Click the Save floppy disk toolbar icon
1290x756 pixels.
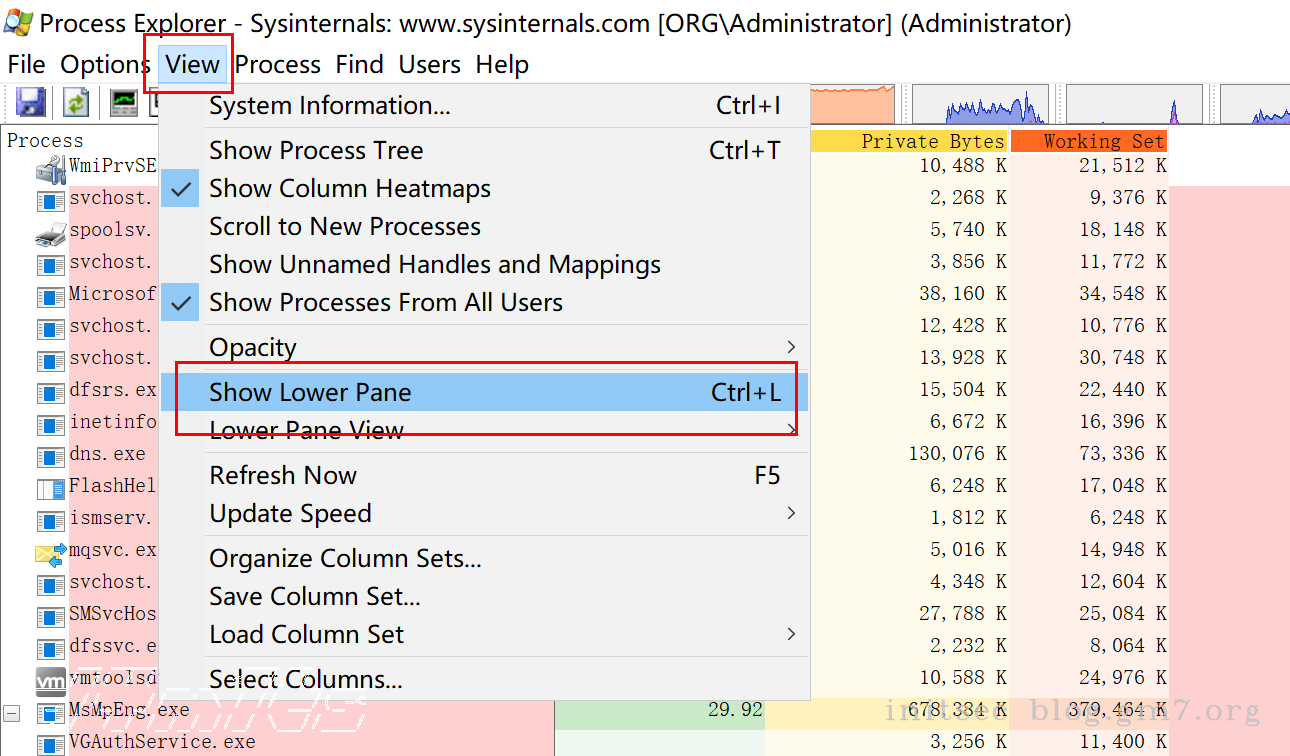coord(30,102)
